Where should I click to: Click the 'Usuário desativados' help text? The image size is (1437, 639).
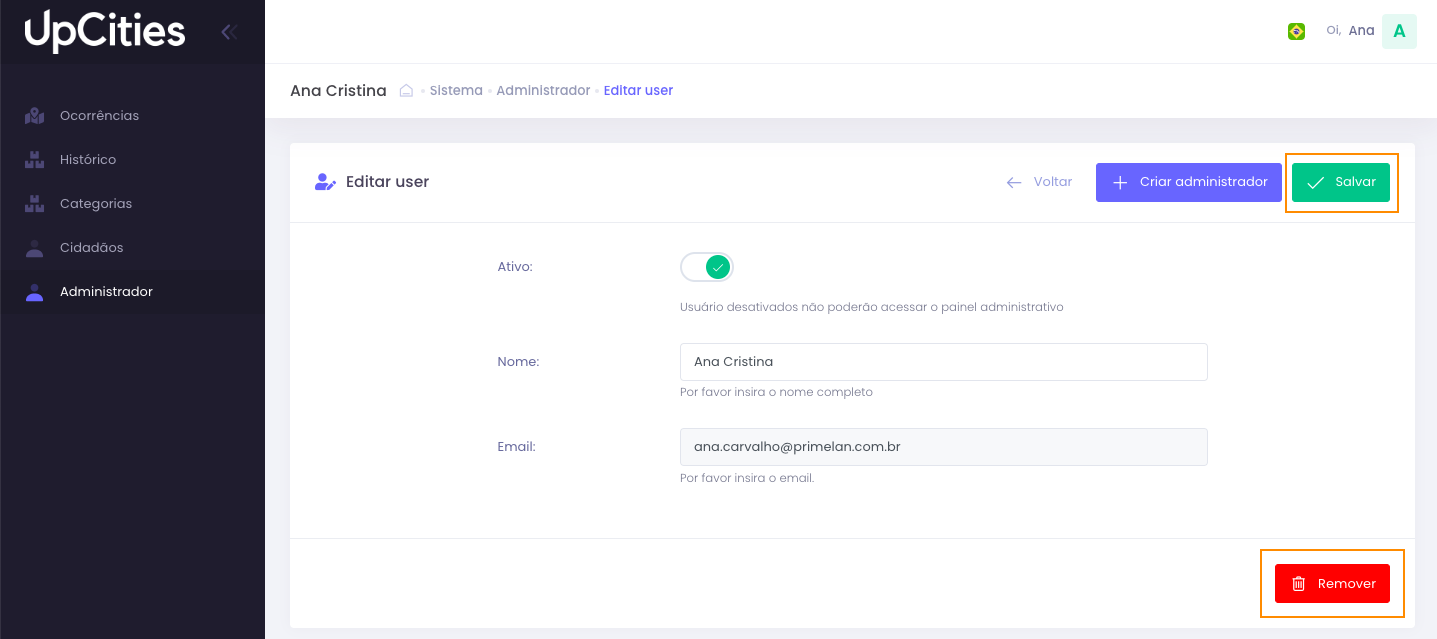tap(871, 307)
